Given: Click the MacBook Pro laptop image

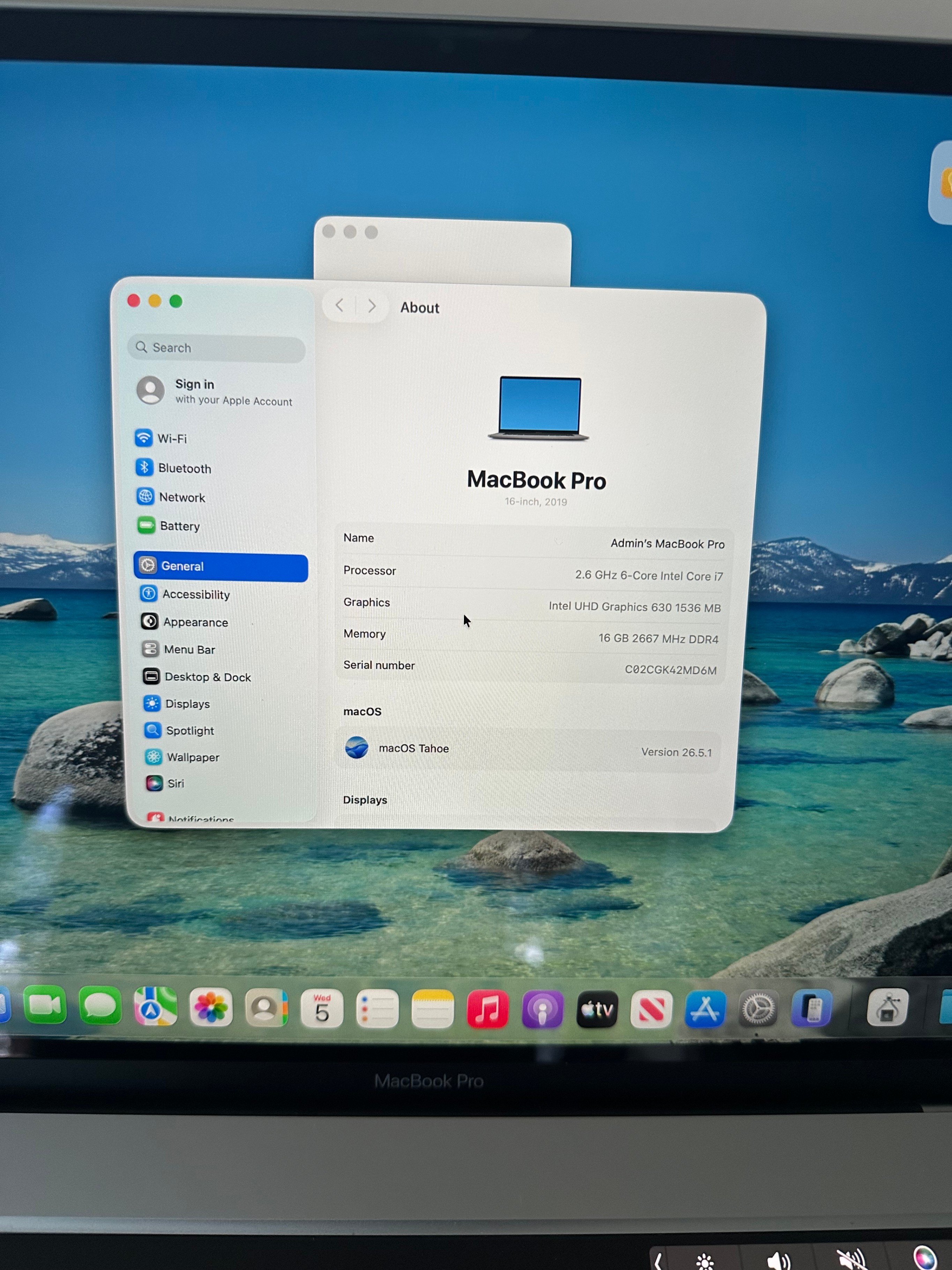Looking at the screenshot, I should 539,408.
